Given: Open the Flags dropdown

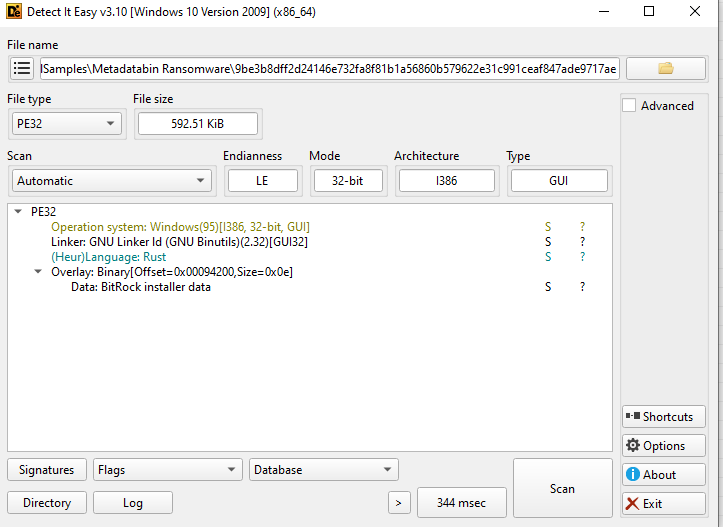Looking at the screenshot, I should point(167,470).
